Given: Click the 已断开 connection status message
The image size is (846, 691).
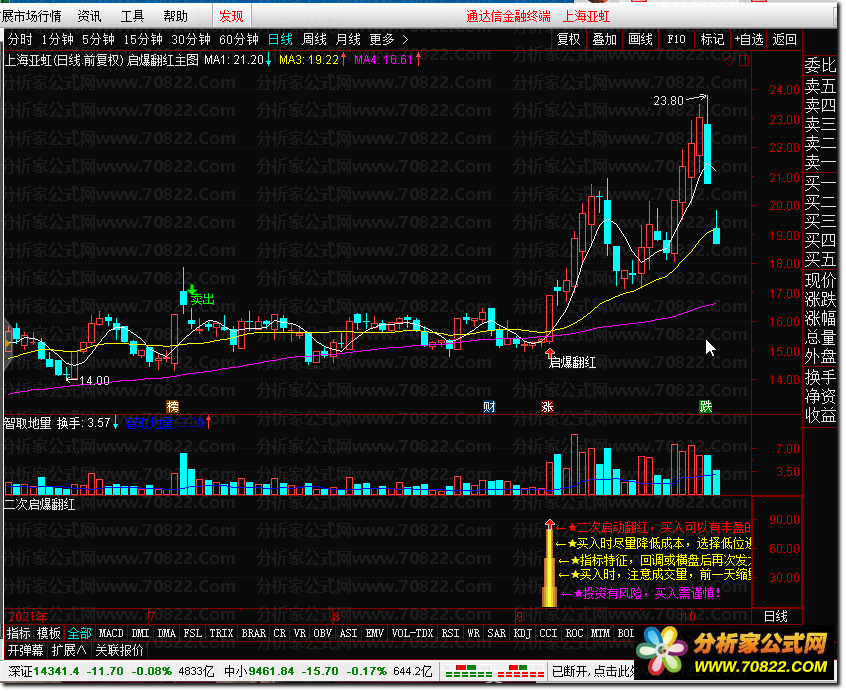Looking at the screenshot, I should (x=593, y=672).
